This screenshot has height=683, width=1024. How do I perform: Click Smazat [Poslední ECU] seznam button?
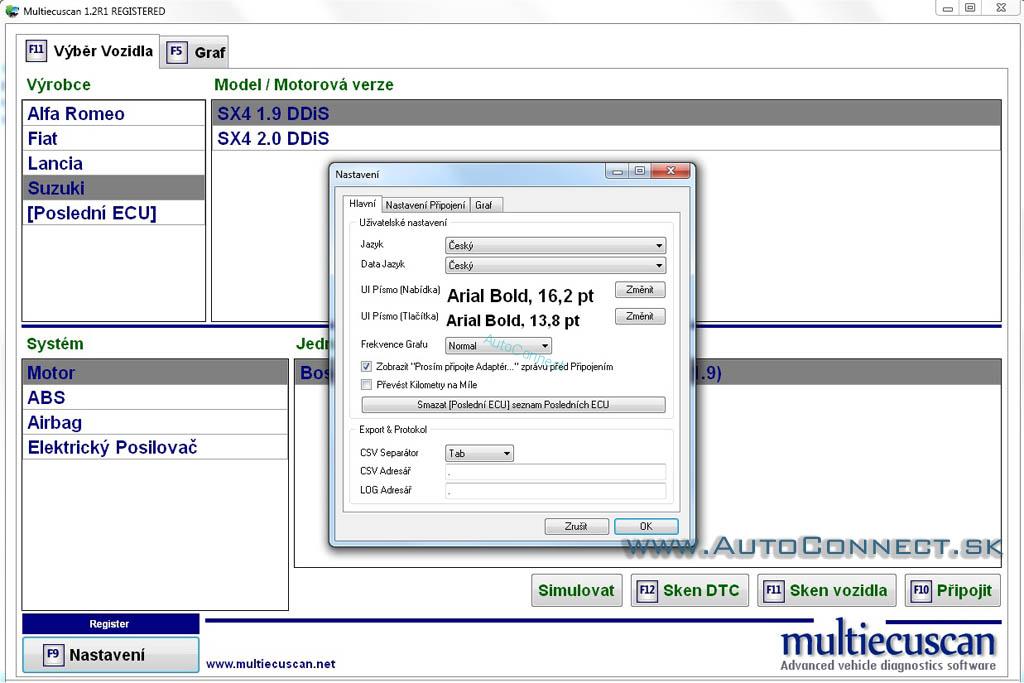pyautogui.click(x=513, y=405)
